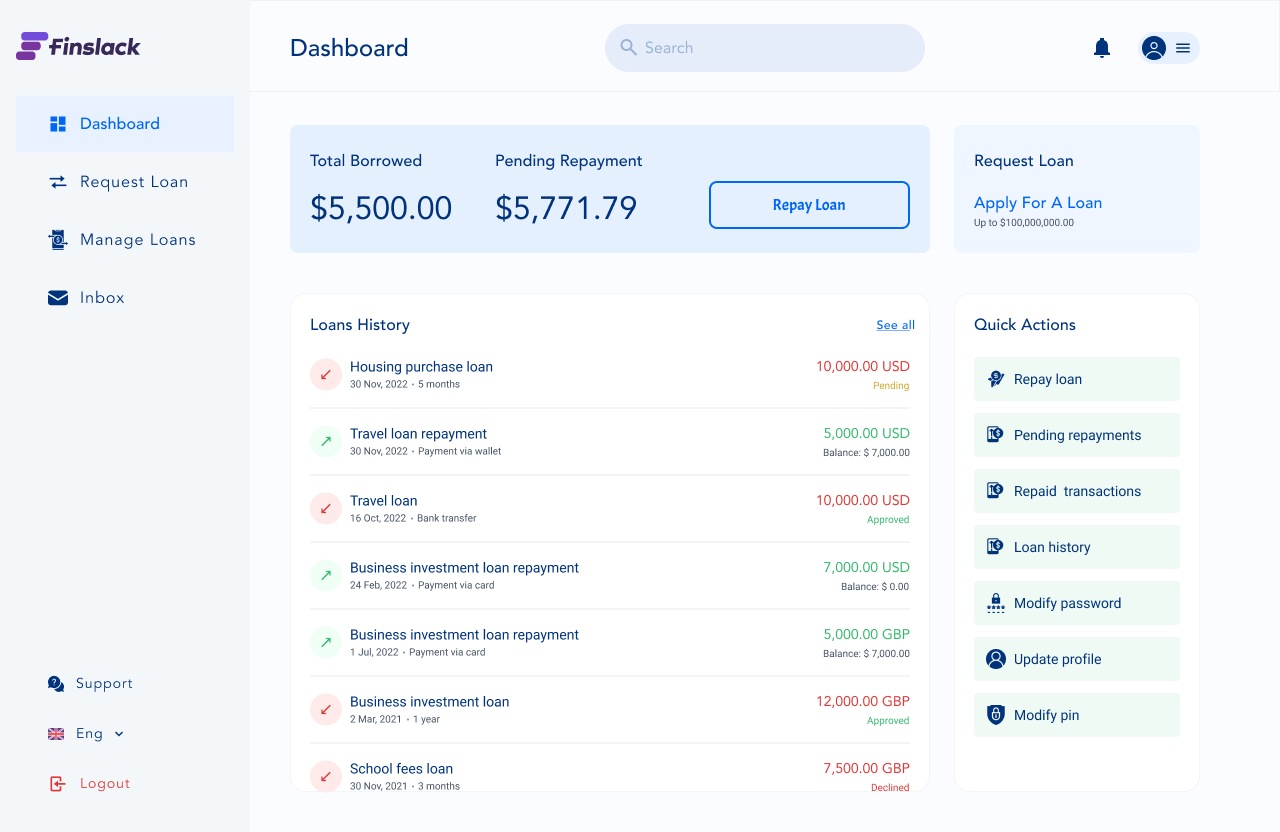Select Pending repayments quick action

1076,435
